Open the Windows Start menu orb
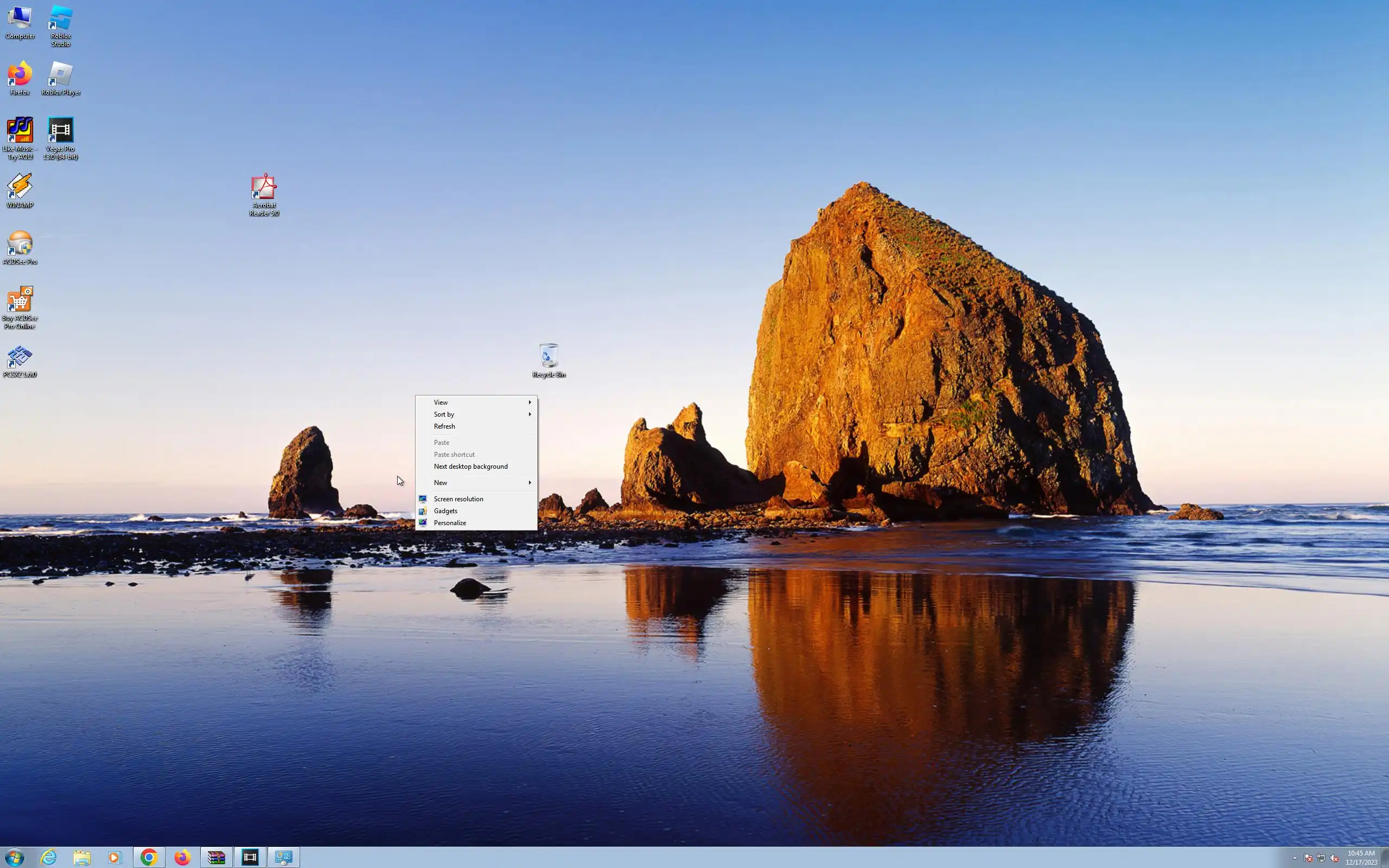Screen dimensions: 1389x868 [x=14, y=858]
